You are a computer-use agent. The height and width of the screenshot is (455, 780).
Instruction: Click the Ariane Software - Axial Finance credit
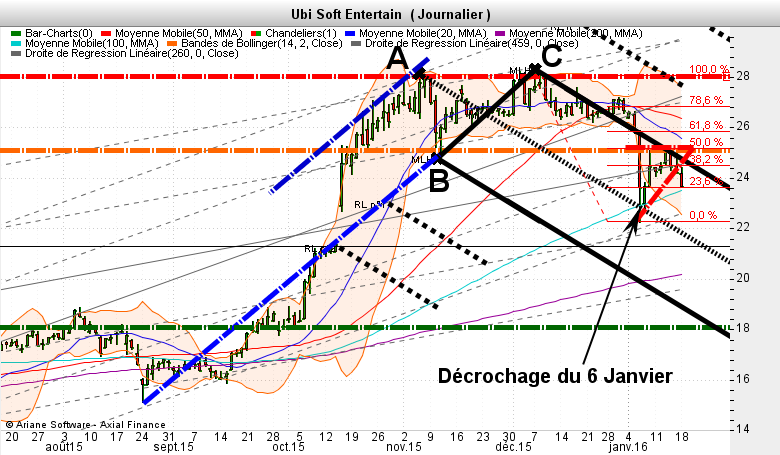click(x=86, y=425)
